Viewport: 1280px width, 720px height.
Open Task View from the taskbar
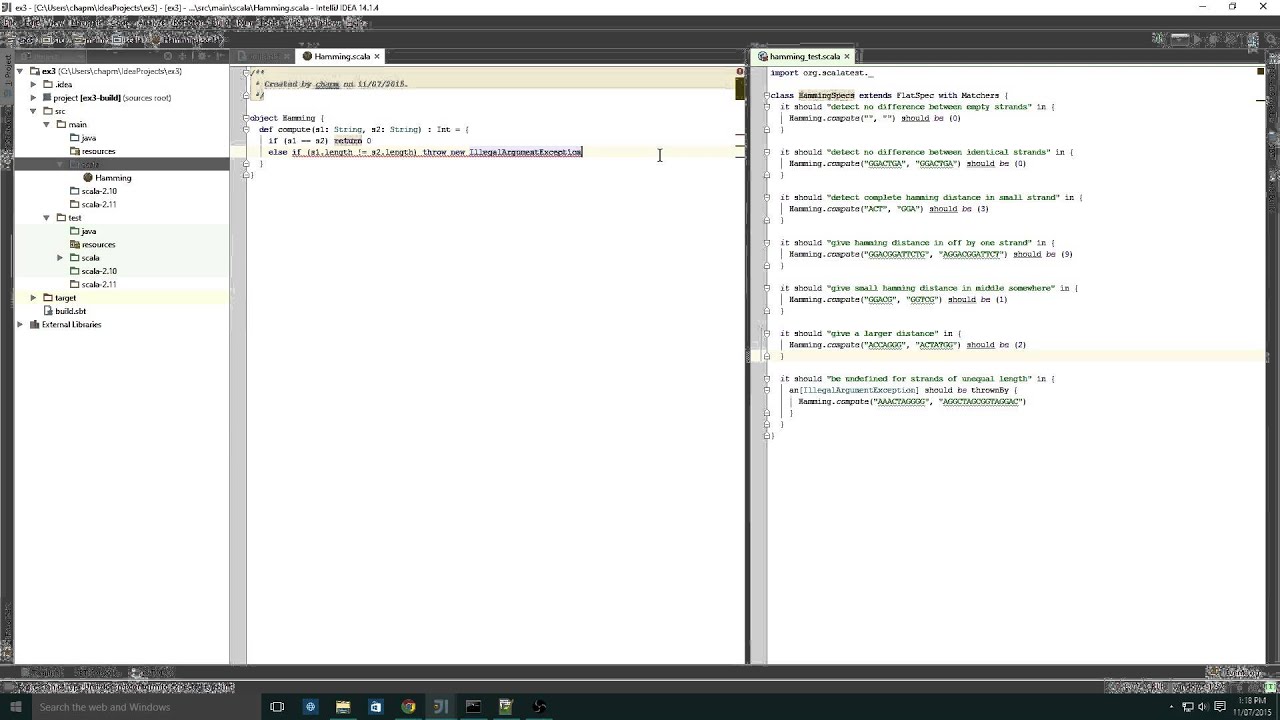click(x=277, y=707)
